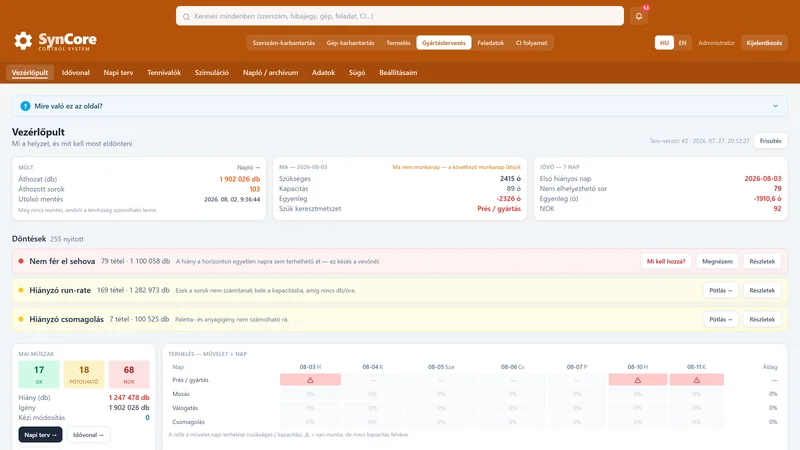Click yellow dot beside Hiányzó run-rate
Screen dimensions: 800x450
(x=21, y=290)
